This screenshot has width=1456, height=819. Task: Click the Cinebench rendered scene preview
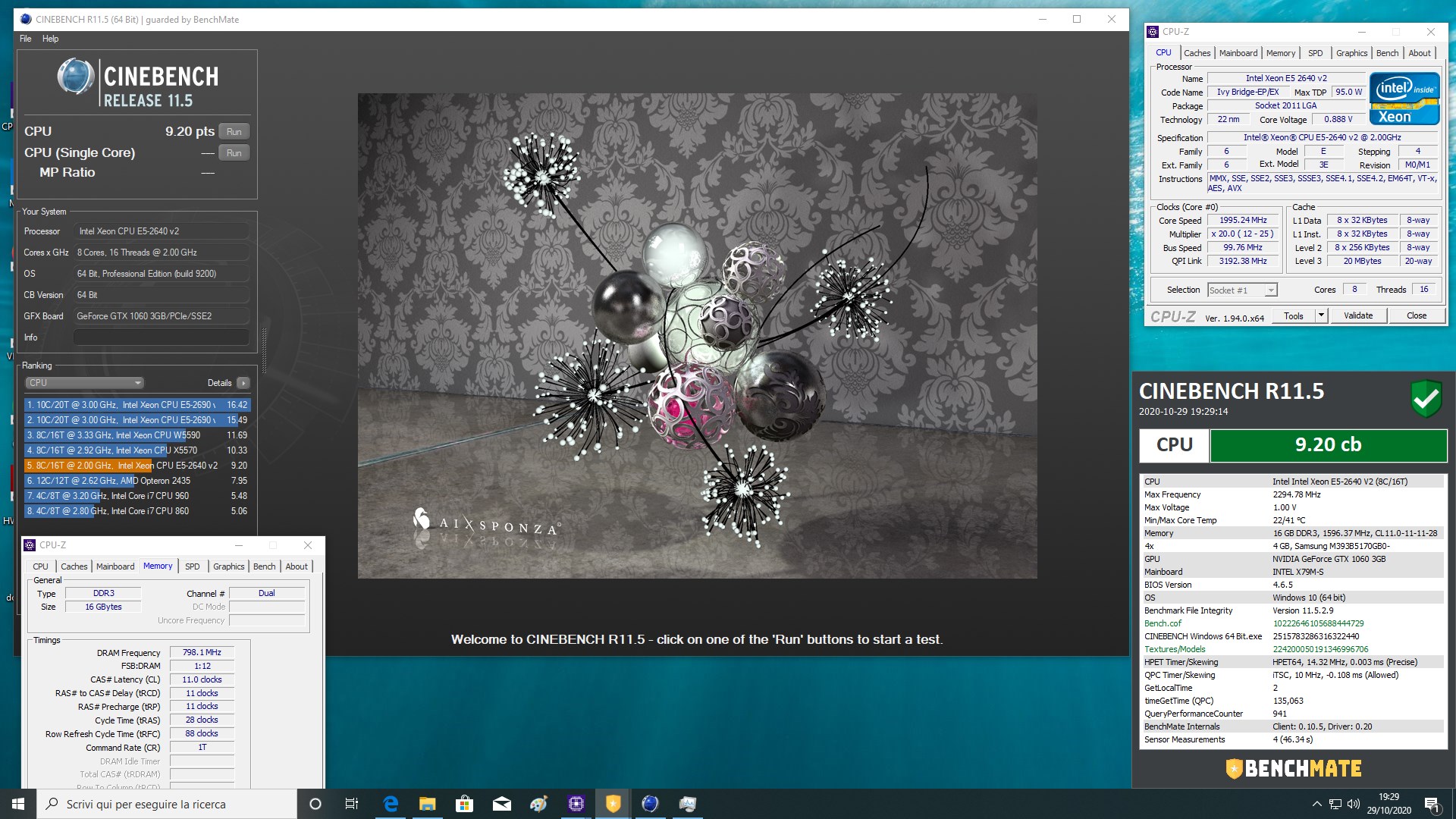coord(698,336)
